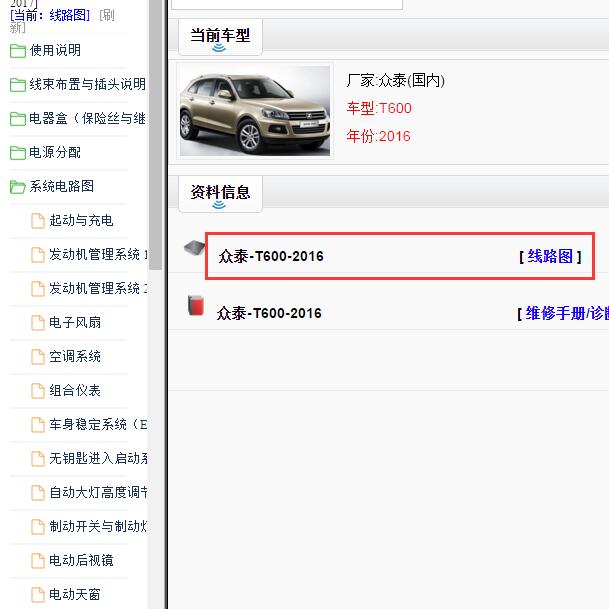Click the 车型:T600 text
The width and height of the screenshot is (609, 609).
pyautogui.click(x=379, y=108)
